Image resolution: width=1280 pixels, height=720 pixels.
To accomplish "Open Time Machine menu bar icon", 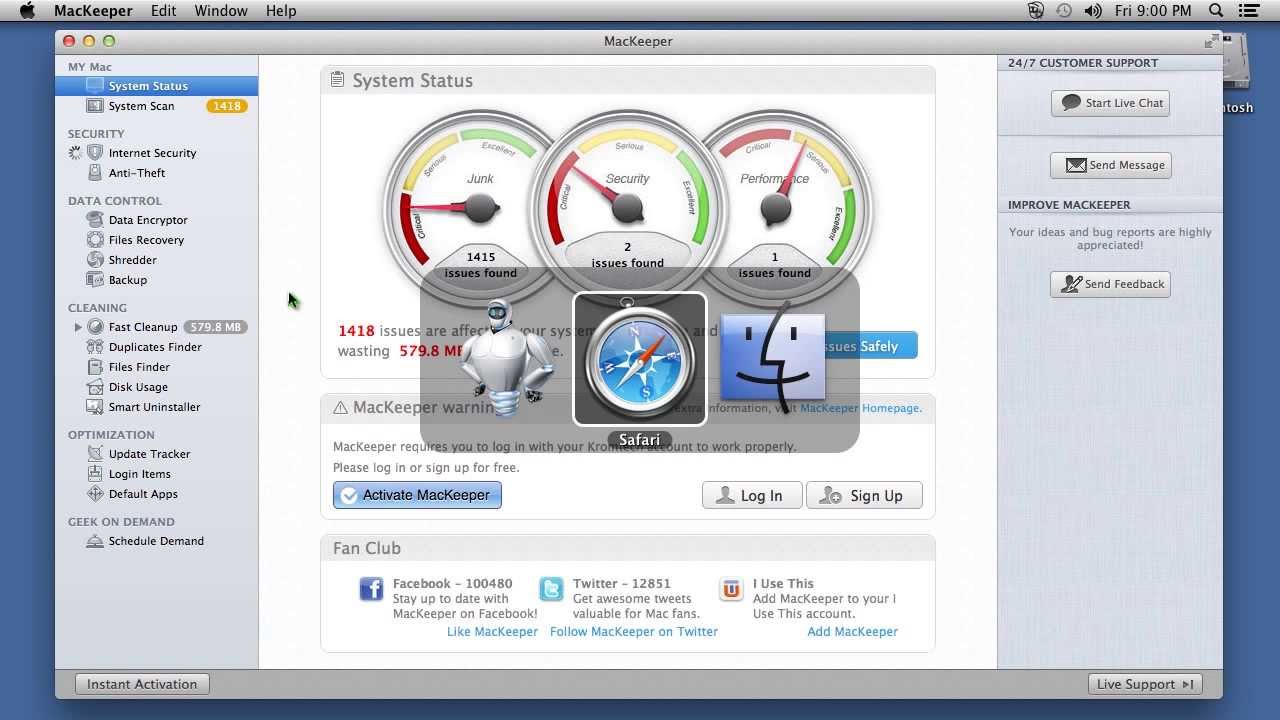I will coord(1064,11).
